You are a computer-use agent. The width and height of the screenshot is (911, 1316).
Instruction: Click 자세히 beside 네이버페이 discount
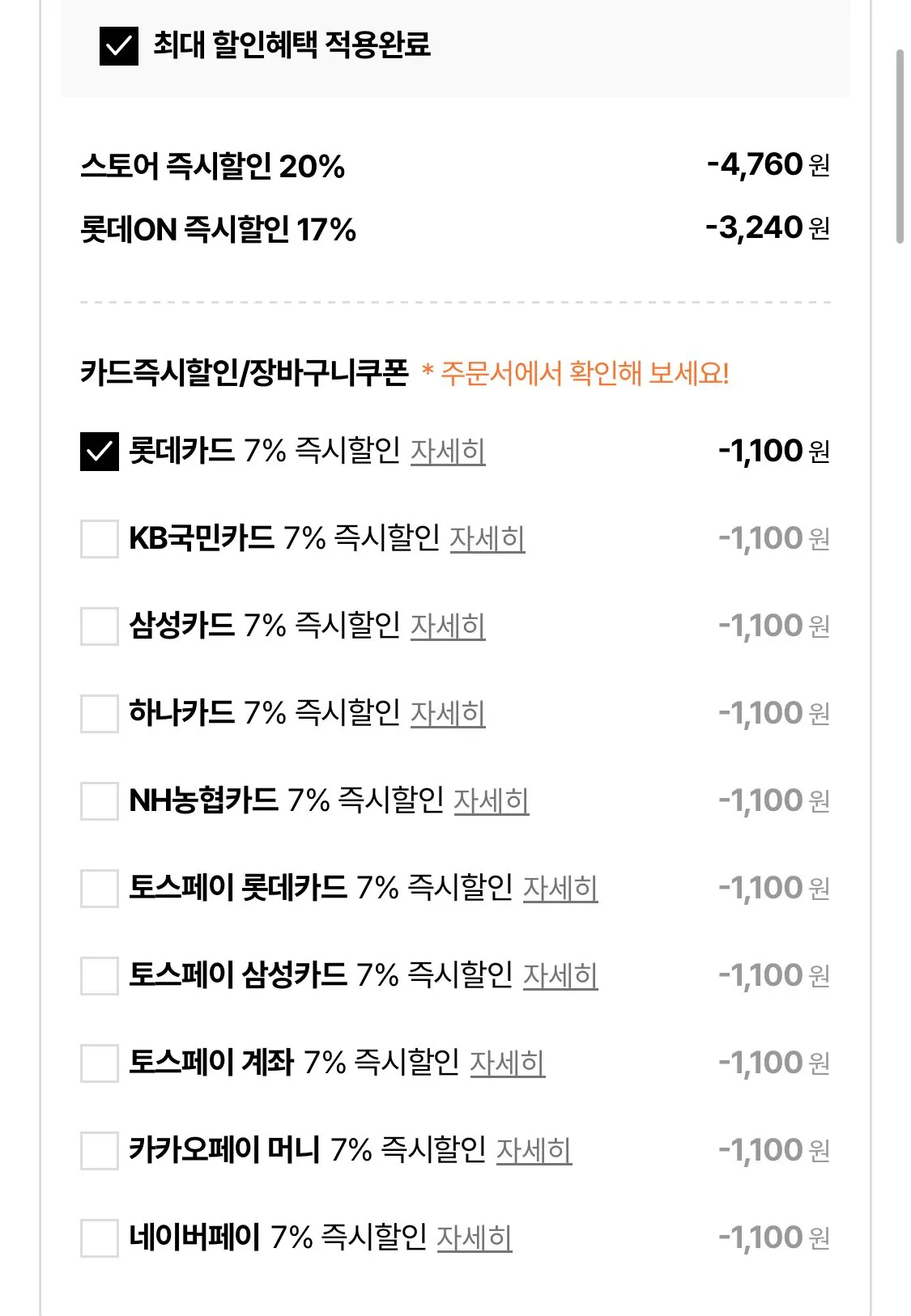pyautogui.click(x=475, y=1237)
